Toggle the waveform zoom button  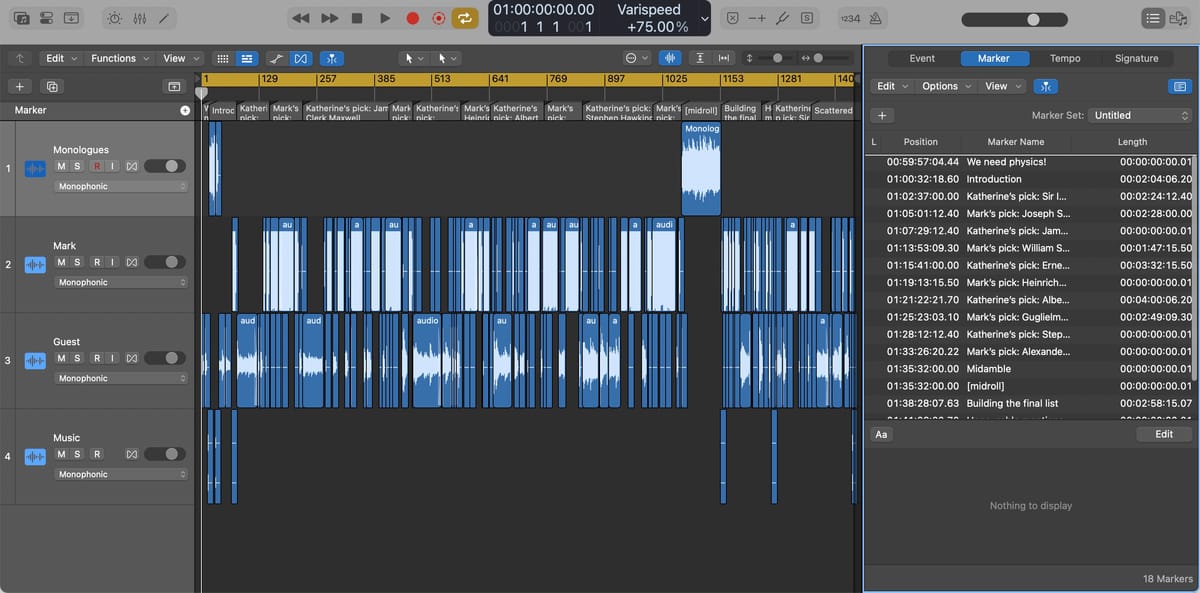coord(670,58)
